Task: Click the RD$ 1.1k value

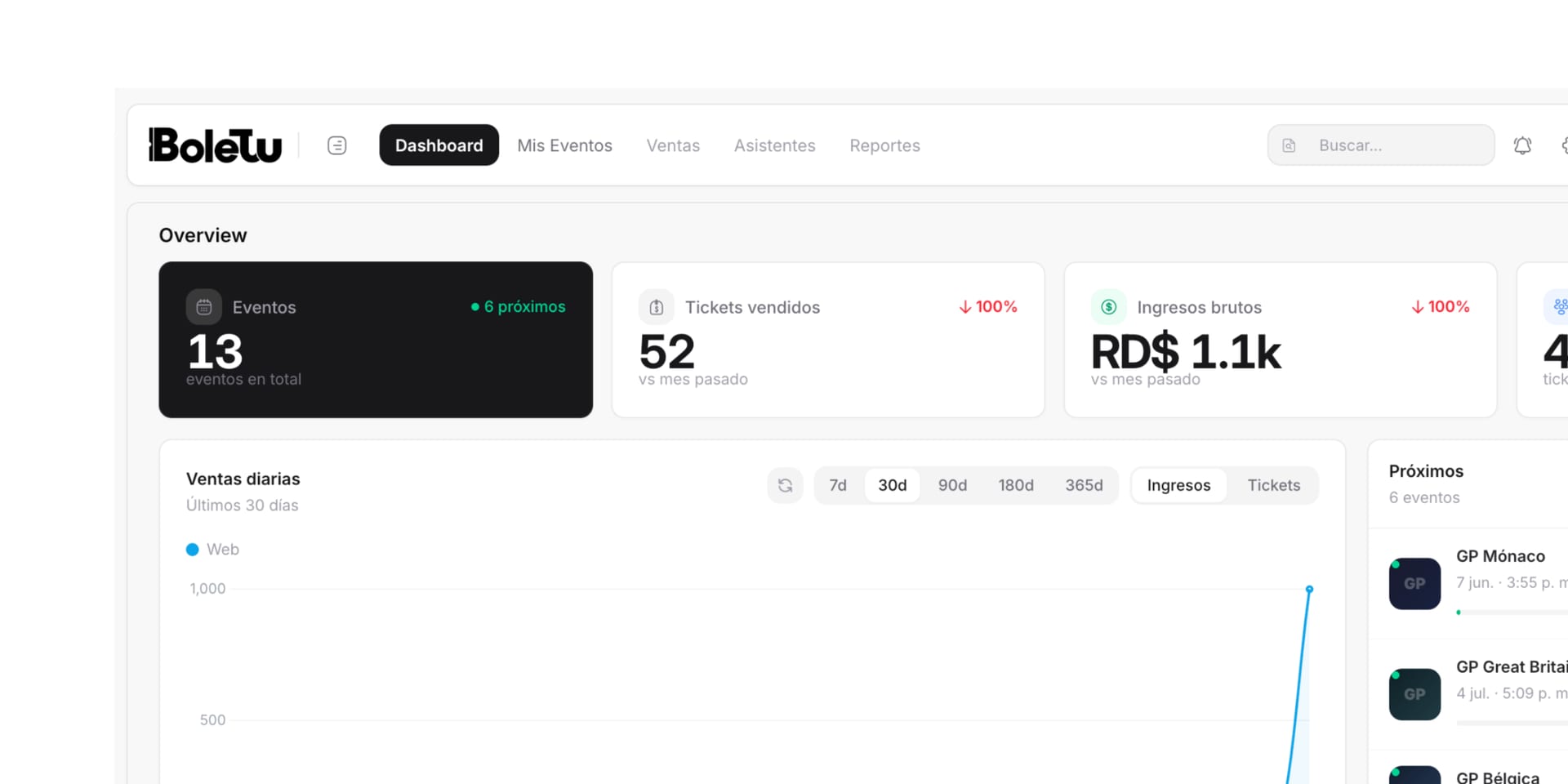Action: tap(1186, 352)
